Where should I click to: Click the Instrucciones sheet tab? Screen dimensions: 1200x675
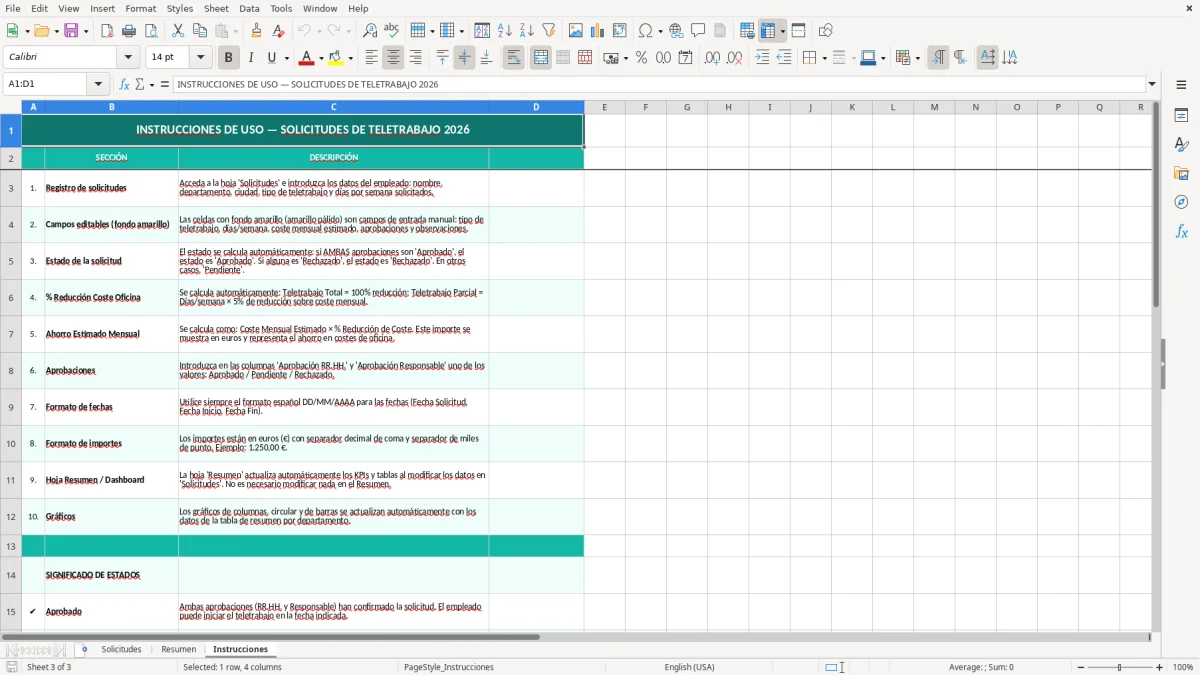tap(240, 649)
